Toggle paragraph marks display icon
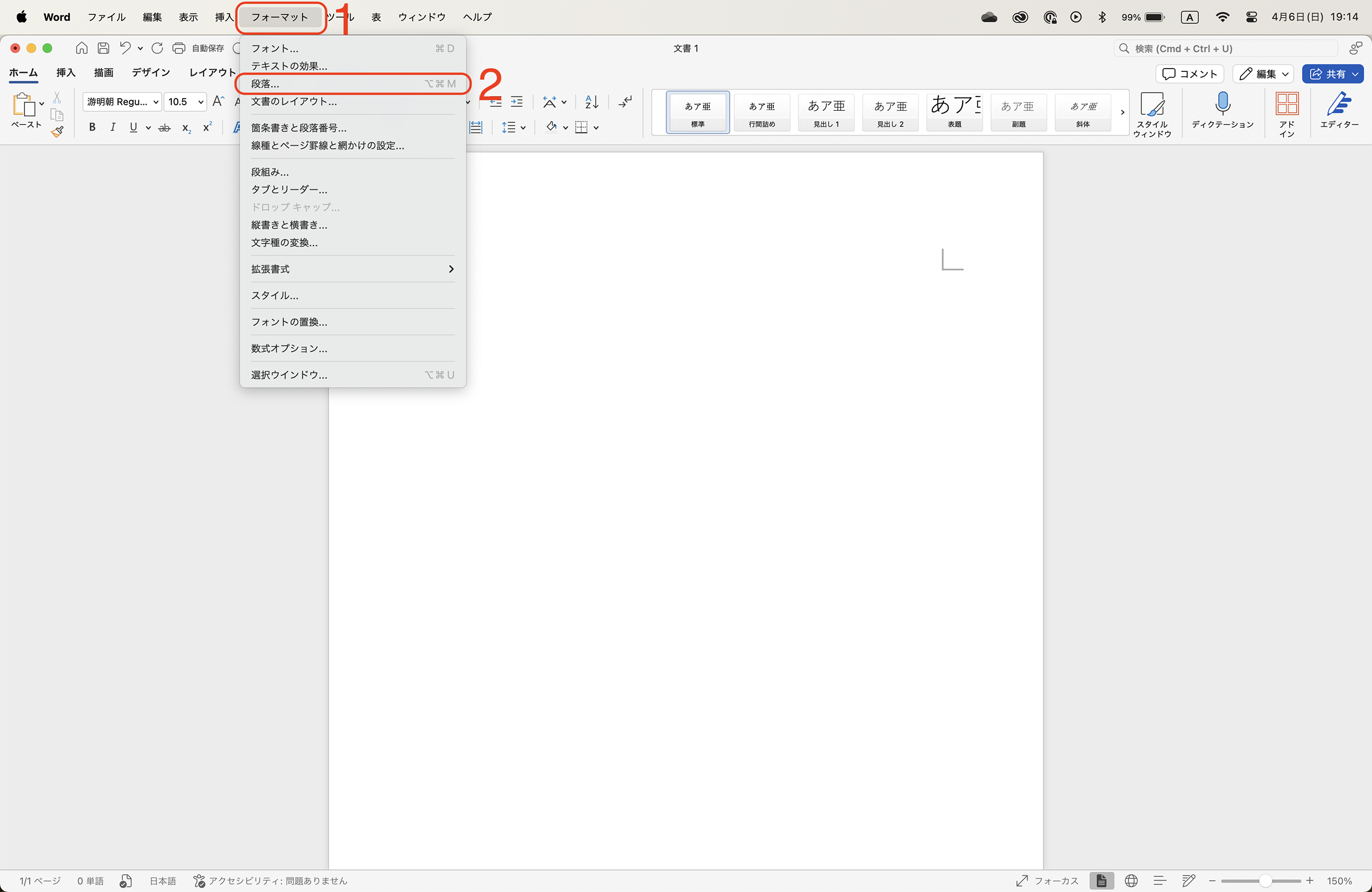The width and height of the screenshot is (1372, 892). (x=625, y=102)
